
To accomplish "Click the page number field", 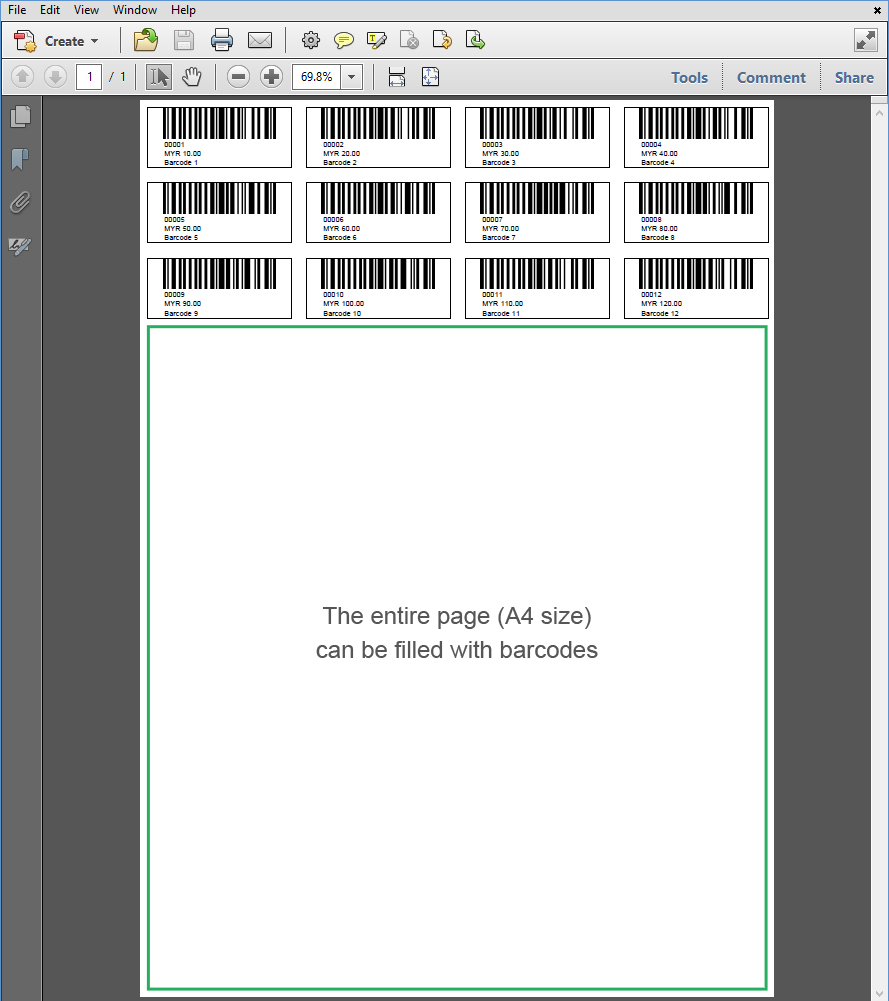I will pyautogui.click(x=89, y=77).
